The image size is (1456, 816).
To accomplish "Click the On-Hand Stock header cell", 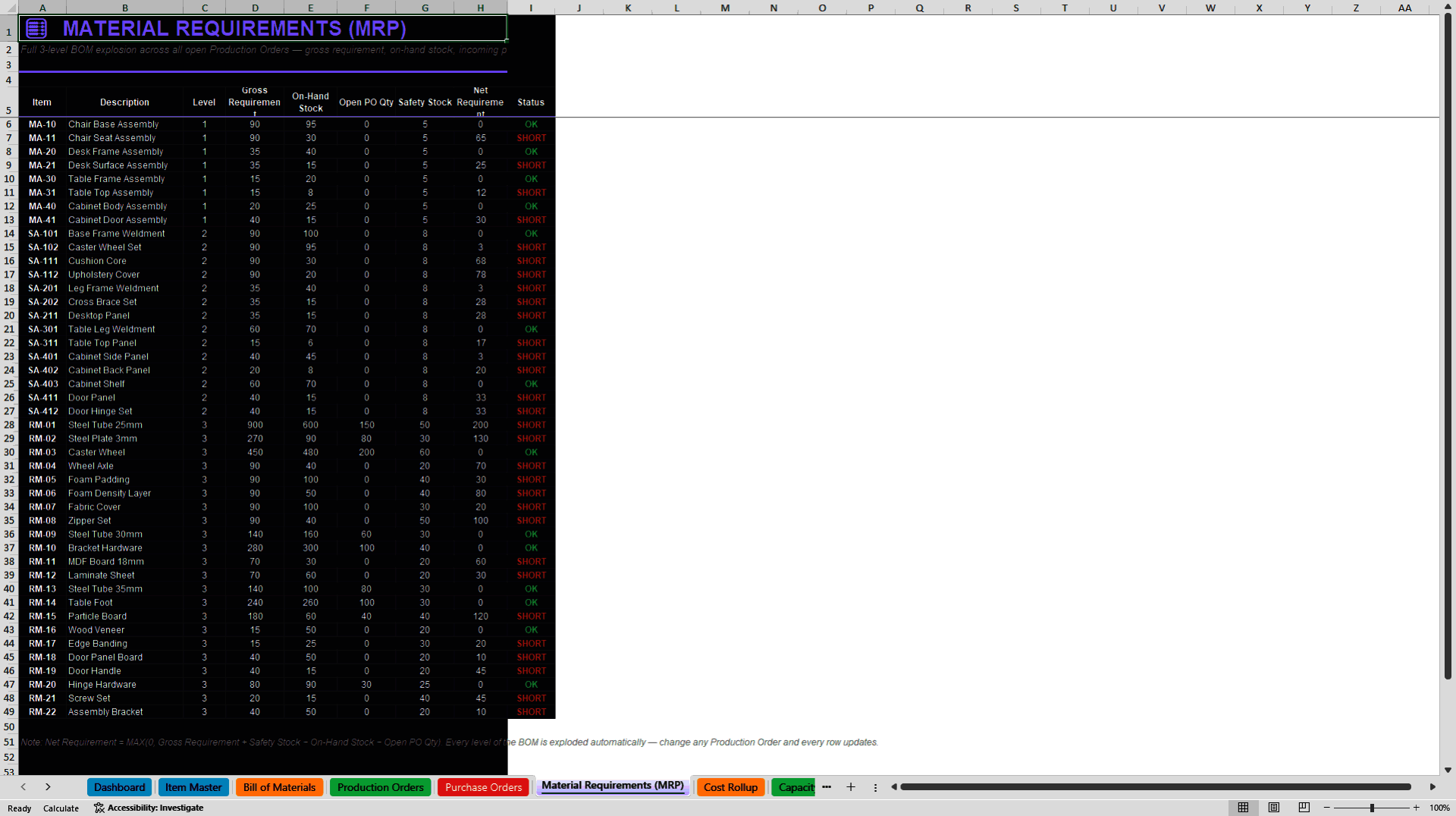I will click(310, 102).
